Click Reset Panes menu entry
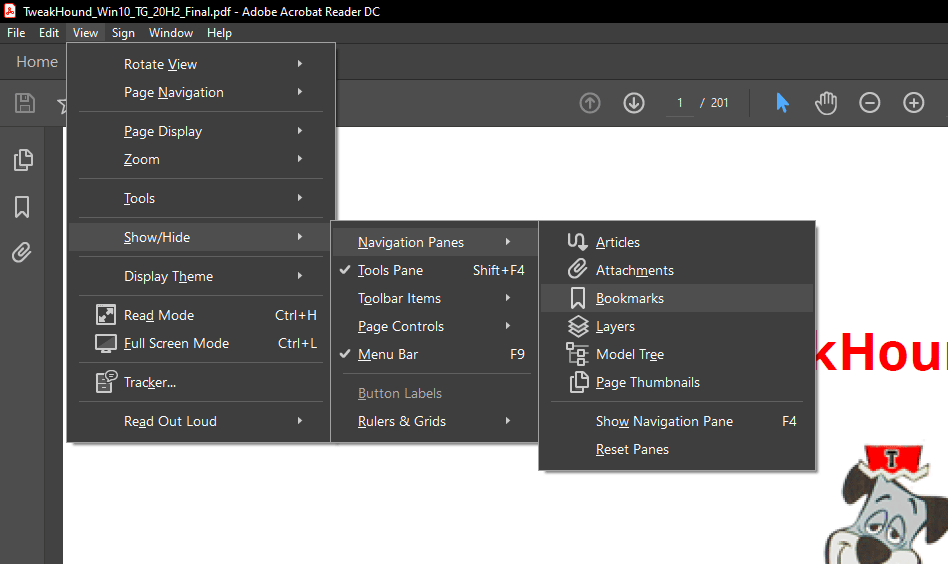 (x=677, y=450)
